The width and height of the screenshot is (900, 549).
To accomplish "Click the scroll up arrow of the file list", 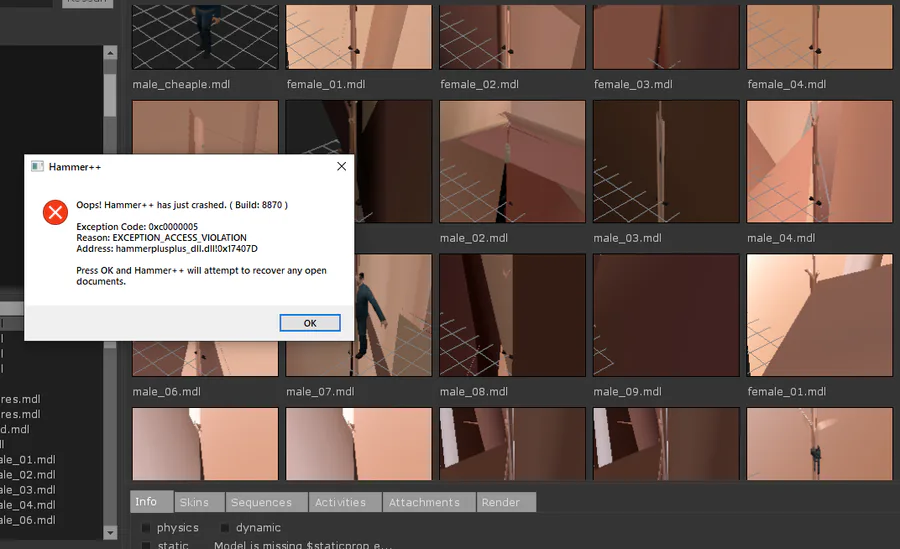I will (110, 53).
